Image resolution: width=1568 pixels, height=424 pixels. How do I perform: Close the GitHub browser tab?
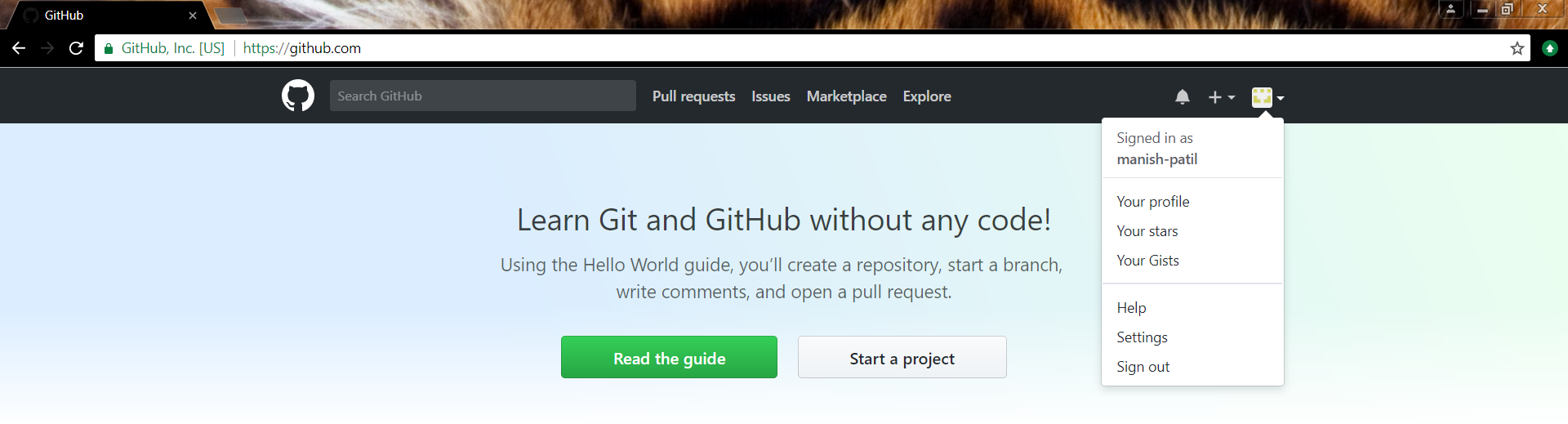tap(193, 16)
